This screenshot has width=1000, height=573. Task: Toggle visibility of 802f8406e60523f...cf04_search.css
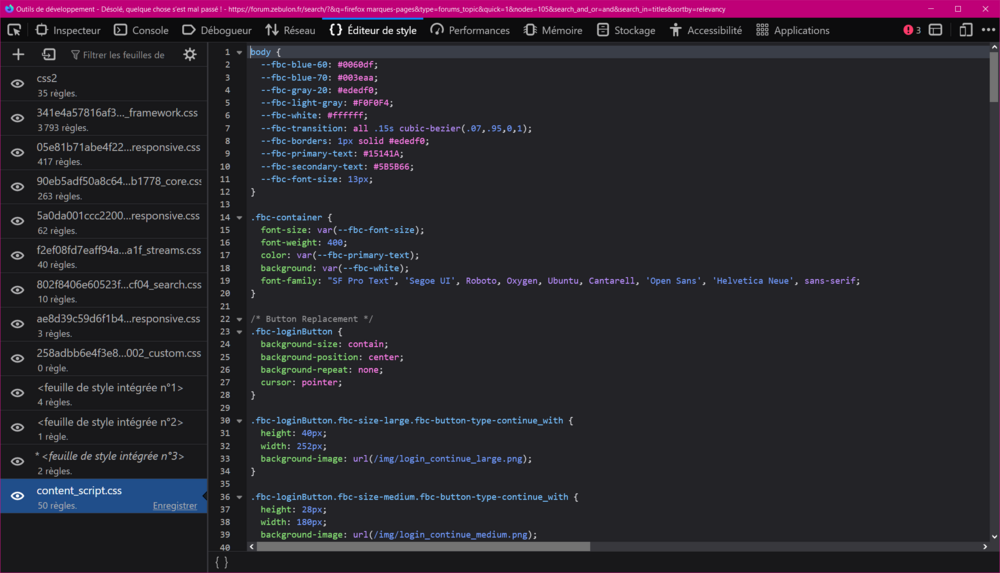point(17,290)
